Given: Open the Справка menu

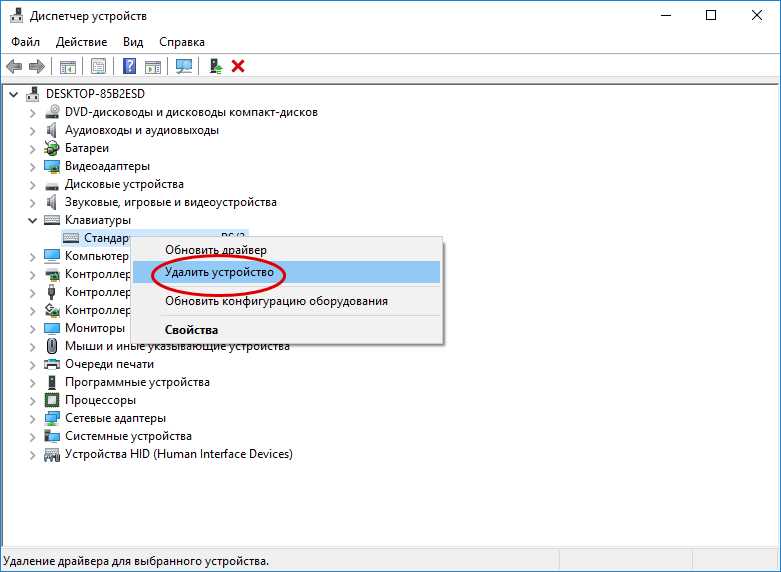Looking at the screenshot, I should [x=182, y=42].
